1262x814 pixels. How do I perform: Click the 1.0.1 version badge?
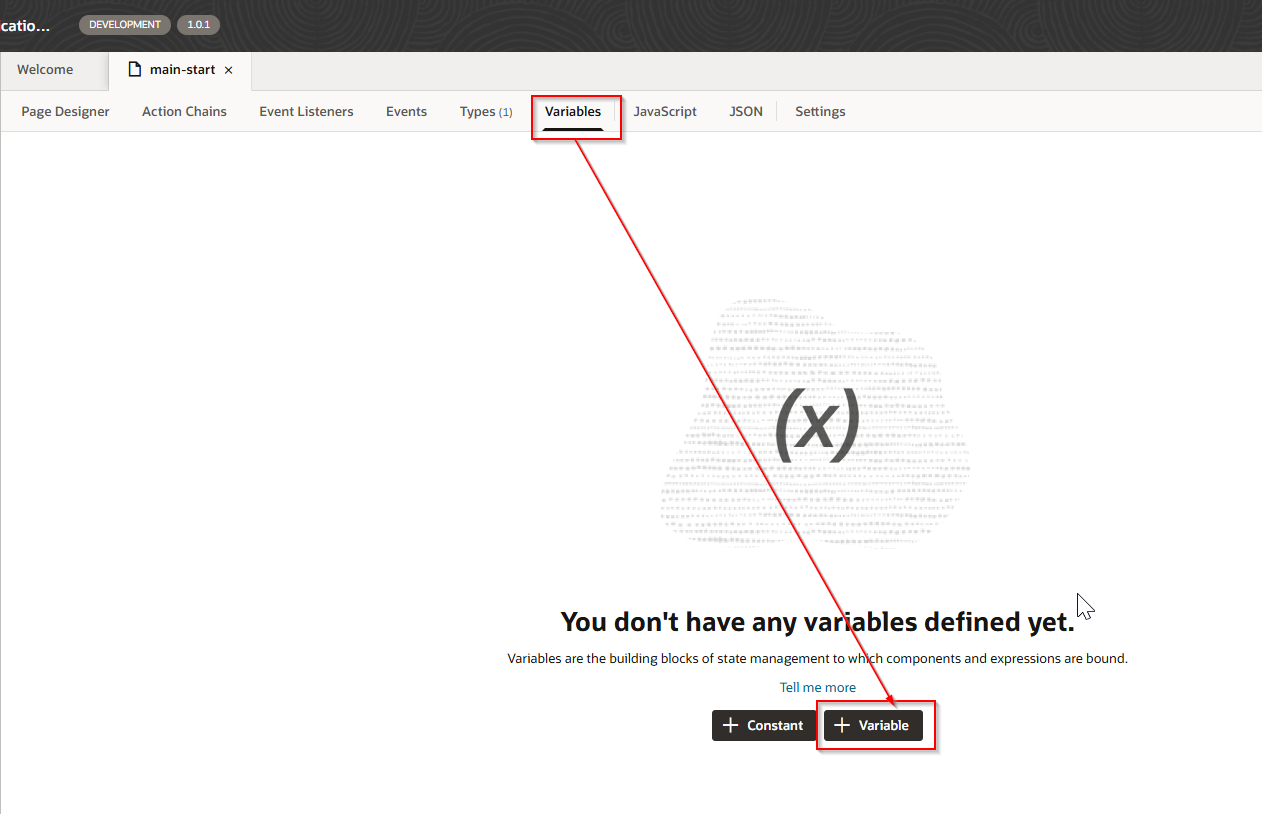pos(198,25)
